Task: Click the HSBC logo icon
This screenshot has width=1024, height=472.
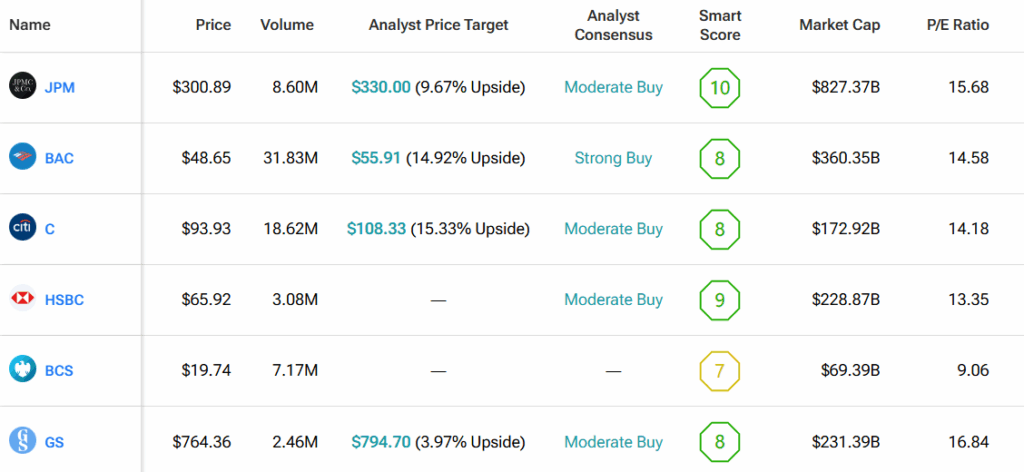Action: click(x=23, y=300)
